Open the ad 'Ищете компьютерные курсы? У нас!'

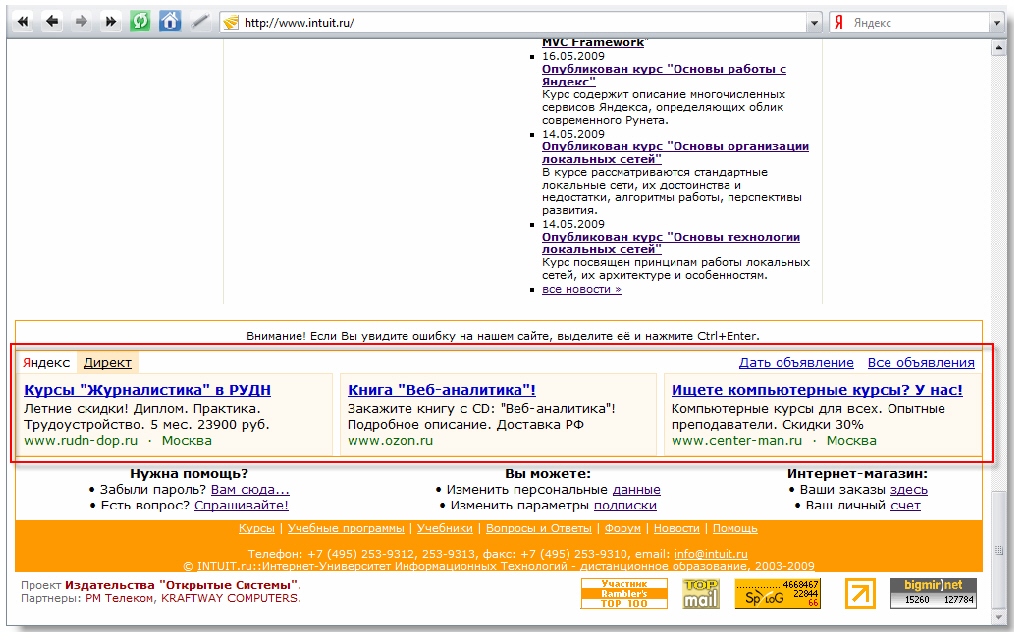pos(817,390)
